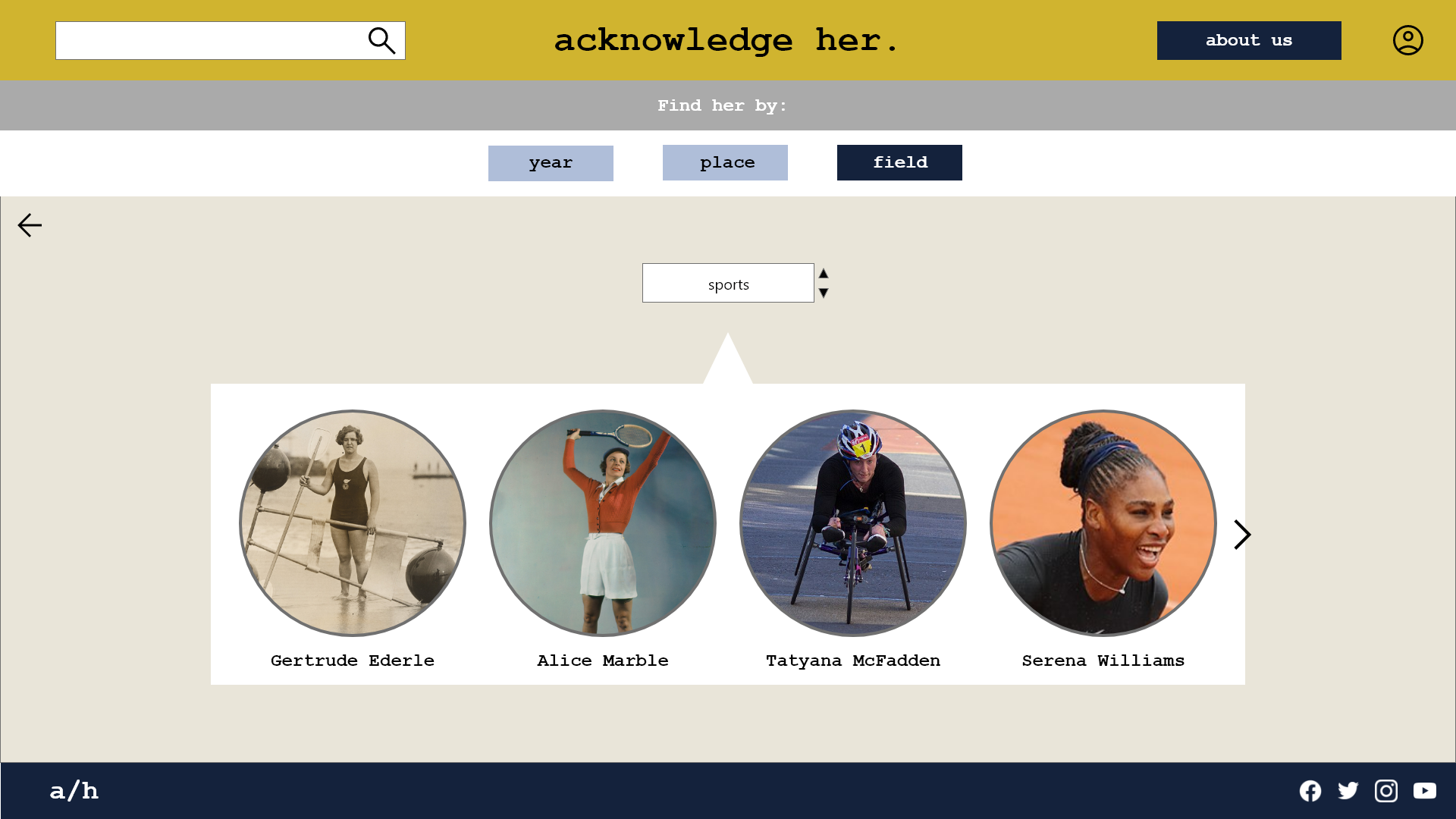Screen dimensions: 1456x819
Task: Switch to the place filter tab
Action: pyautogui.click(x=725, y=162)
